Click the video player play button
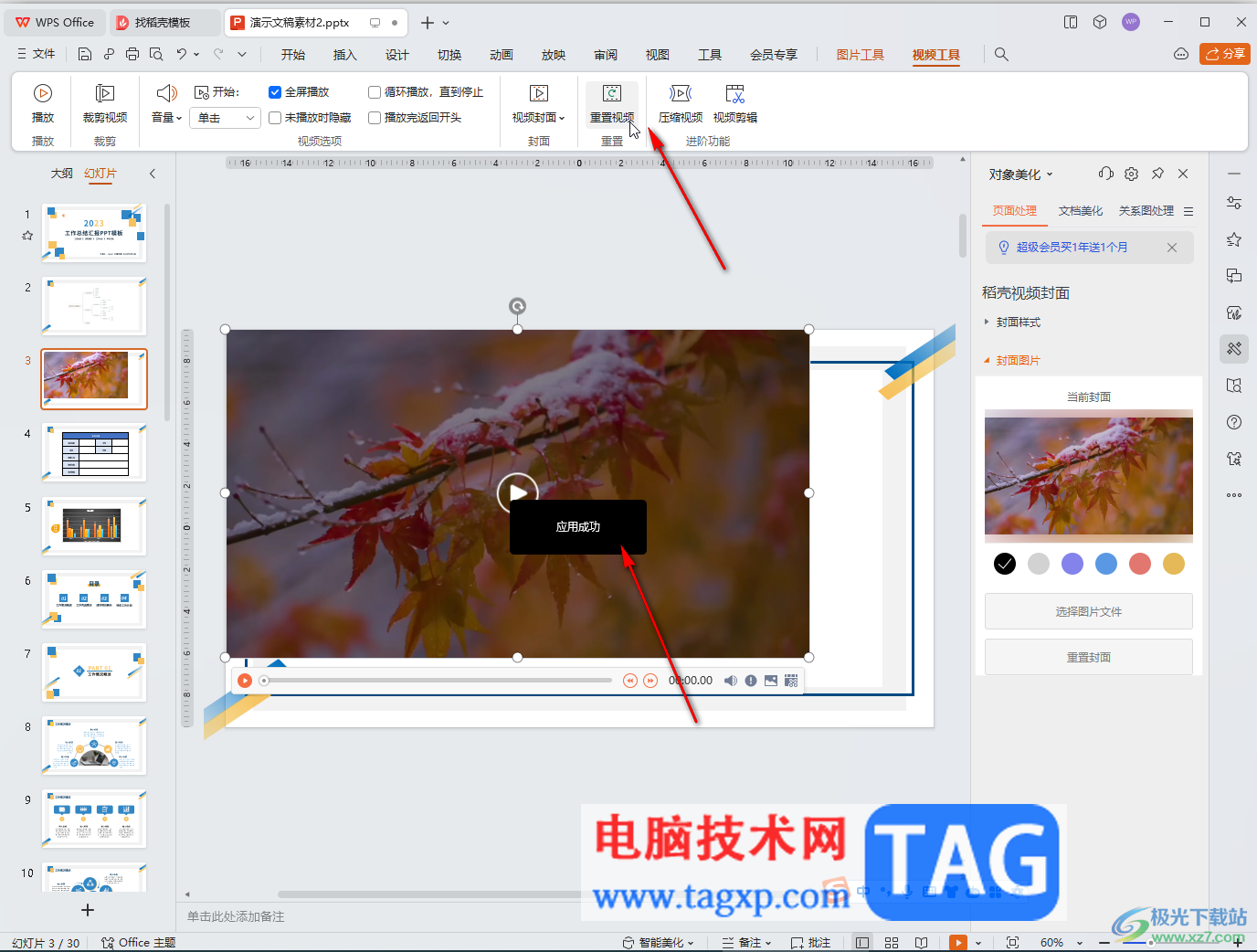The height and width of the screenshot is (952, 1257). 245,681
